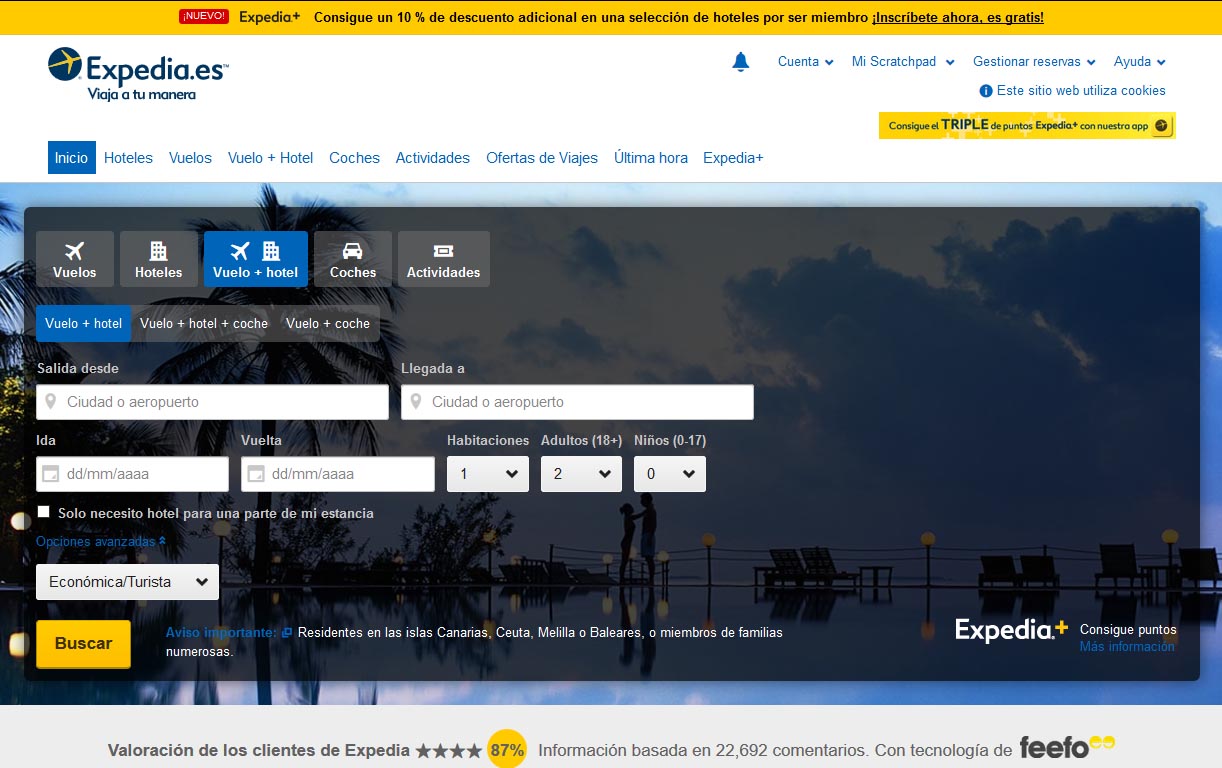Enable solo necesito hotel para parte de estancia
This screenshot has height=768, width=1222.
pyautogui.click(x=43, y=511)
